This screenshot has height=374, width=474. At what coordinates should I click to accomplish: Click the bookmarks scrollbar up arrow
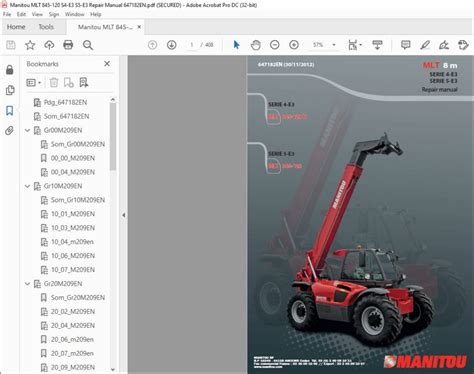coord(113,99)
